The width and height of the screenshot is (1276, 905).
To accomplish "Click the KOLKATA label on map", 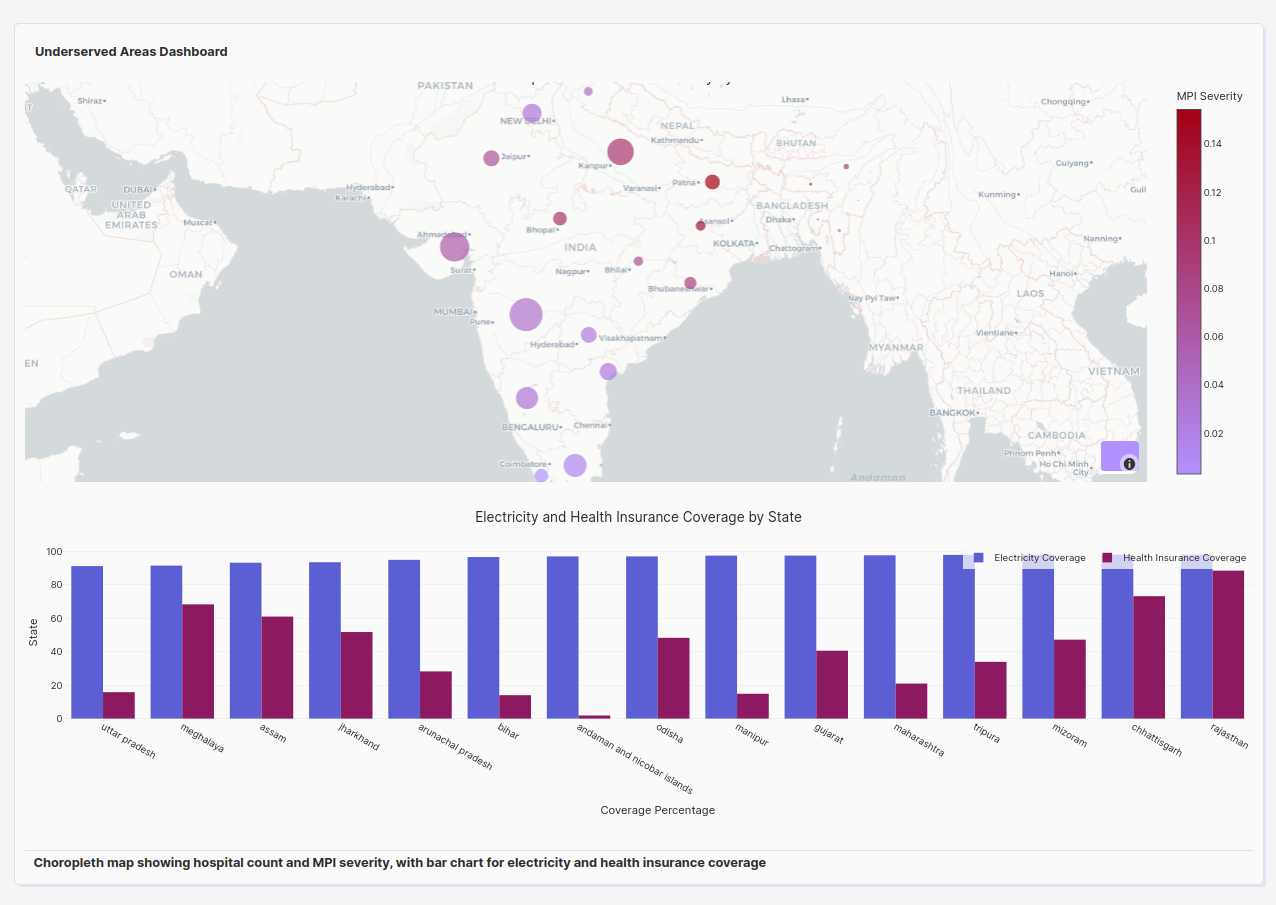I will pyautogui.click(x=734, y=243).
